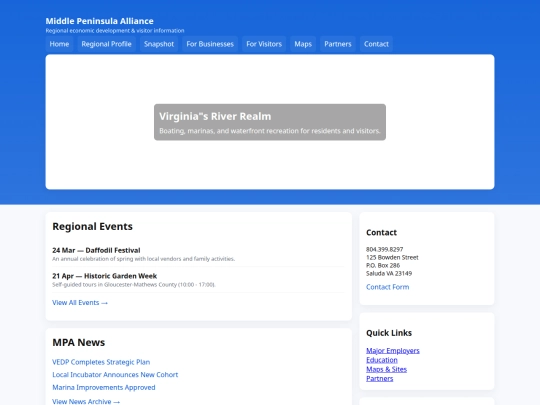Open the Maps navigation item
540x405 pixels.
coord(303,44)
